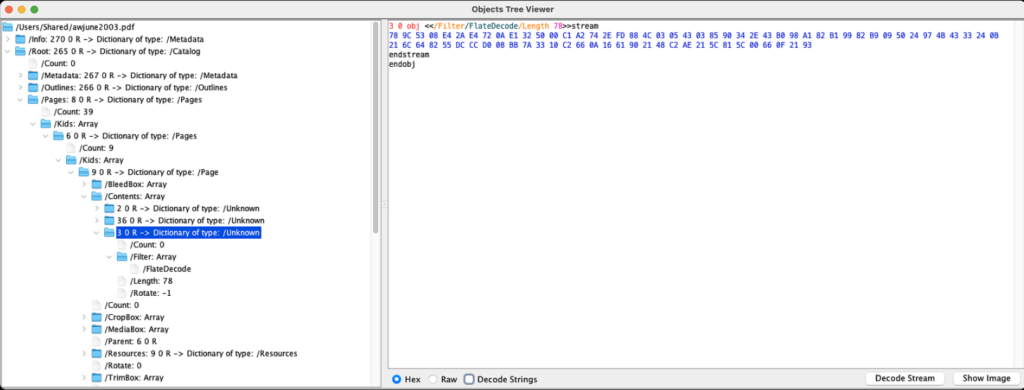Click the folder icon of 6 0 R Pages dictionary
Screen dimensions: 1024x390
[x=59, y=136]
